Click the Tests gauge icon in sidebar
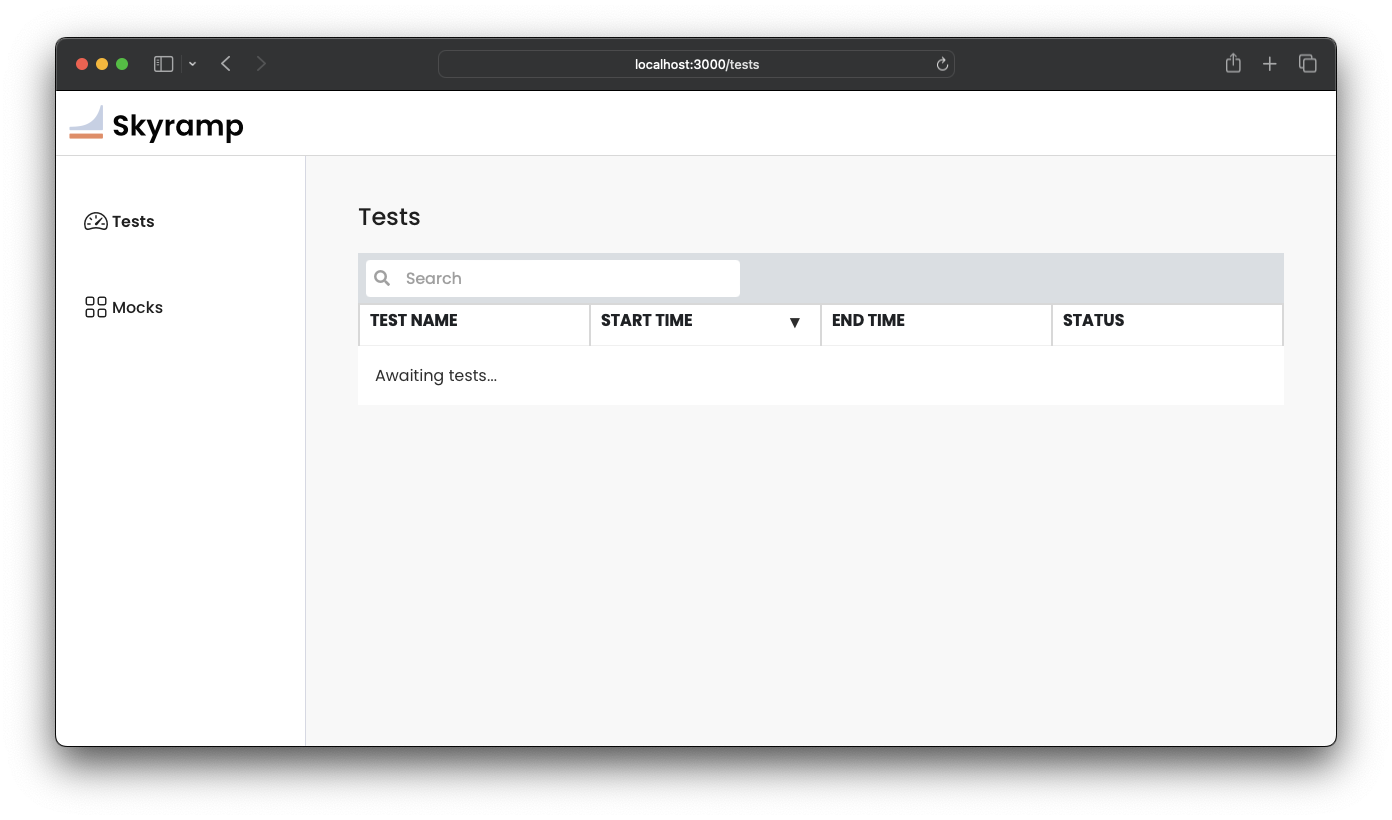The height and width of the screenshot is (820, 1392). click(96, 222)
